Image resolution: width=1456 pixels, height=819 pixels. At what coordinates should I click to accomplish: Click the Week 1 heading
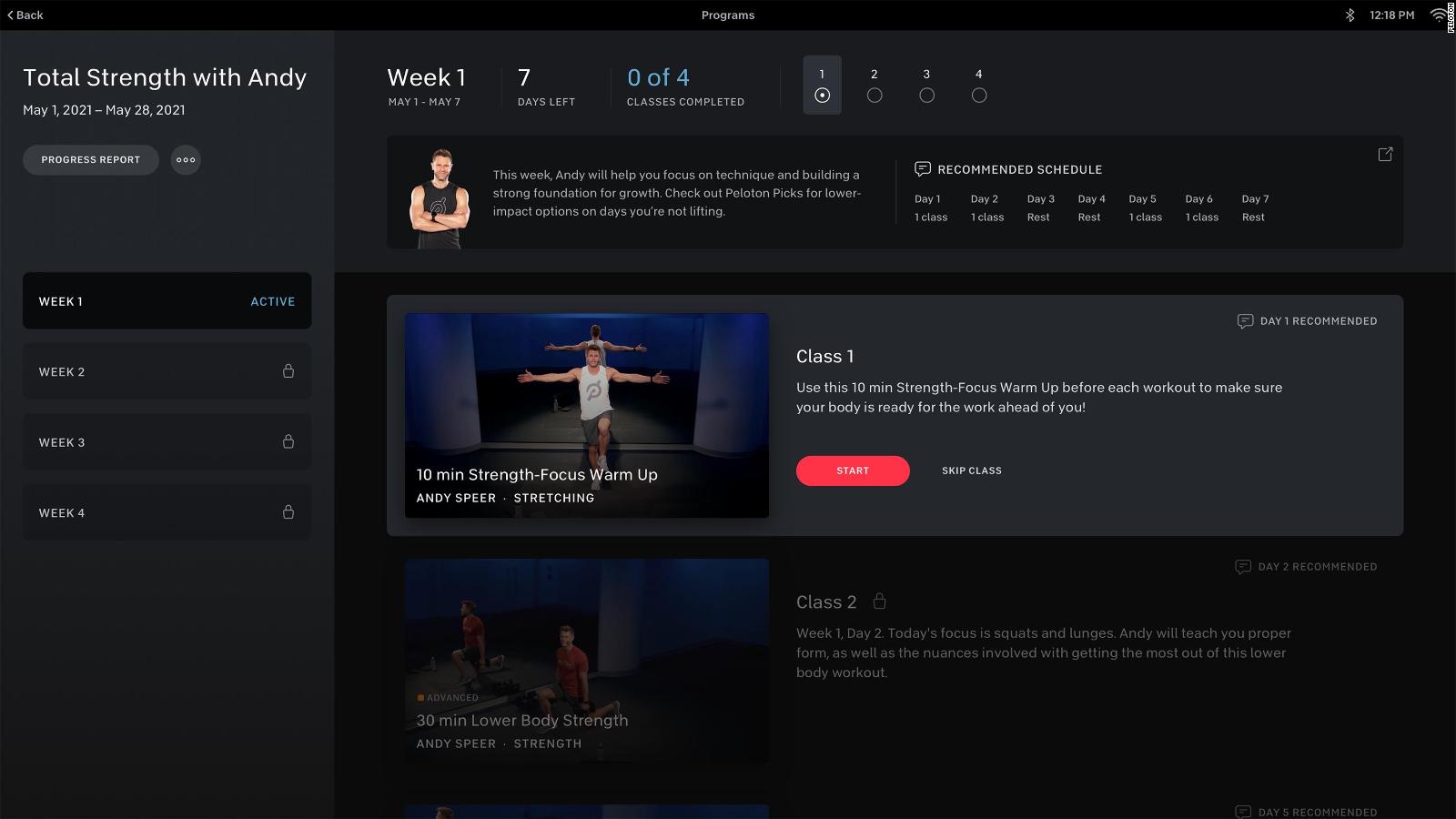click(426, 77)
